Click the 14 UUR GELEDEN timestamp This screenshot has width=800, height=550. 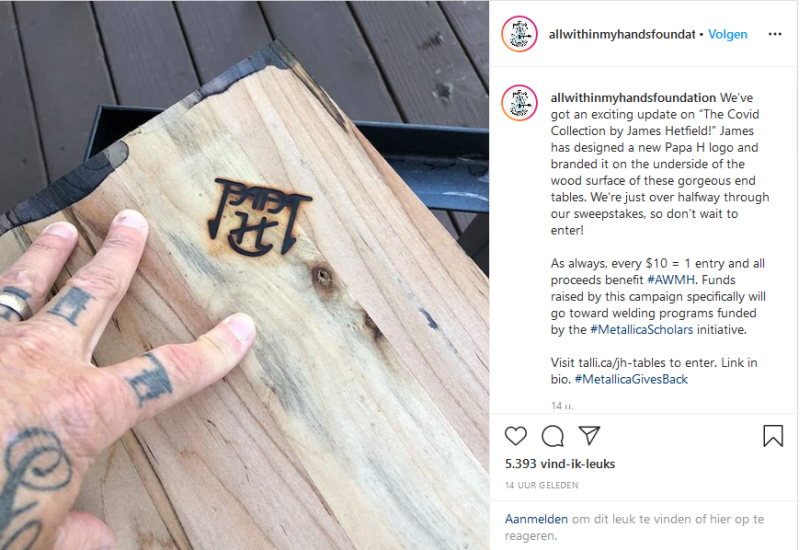tap(541, 485)
